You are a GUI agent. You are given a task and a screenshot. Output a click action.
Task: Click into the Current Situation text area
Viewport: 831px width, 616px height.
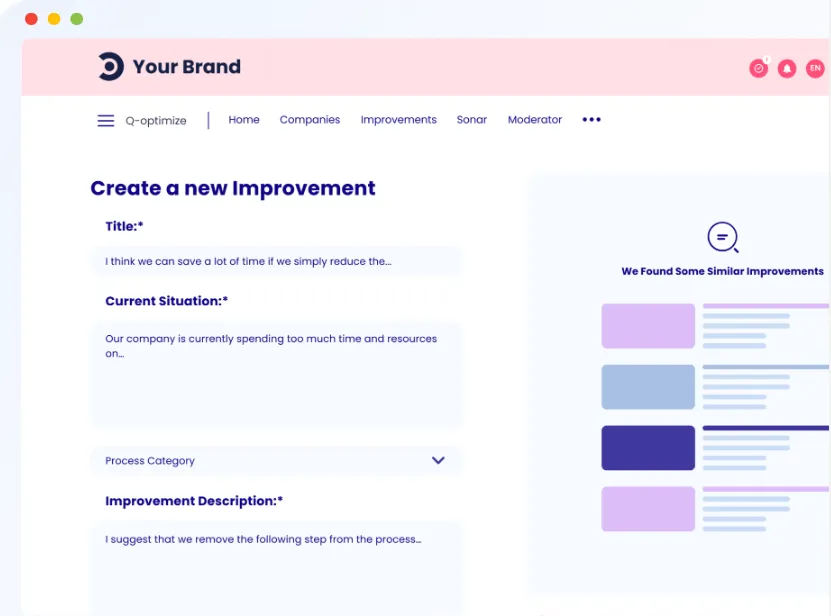[277, 375]
